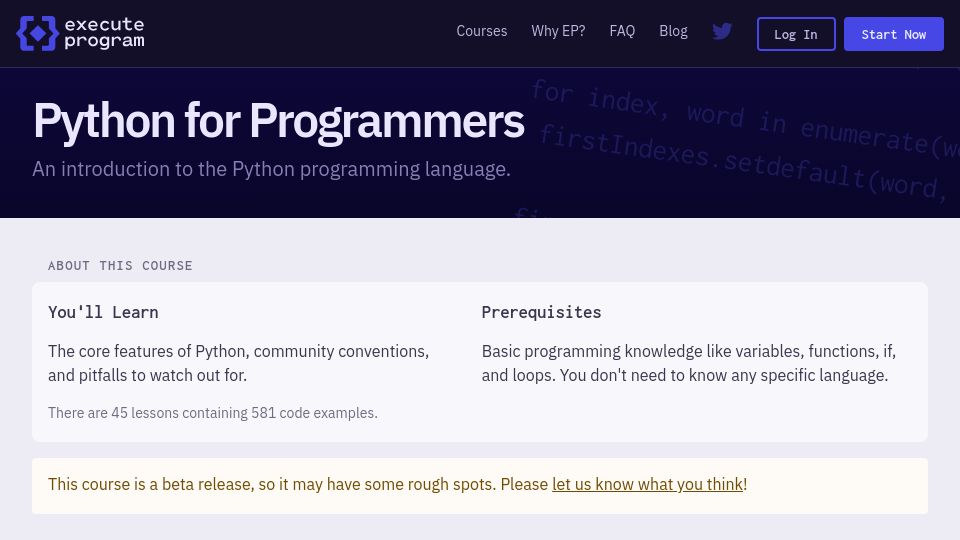Click the Log In button

(796, 34)
